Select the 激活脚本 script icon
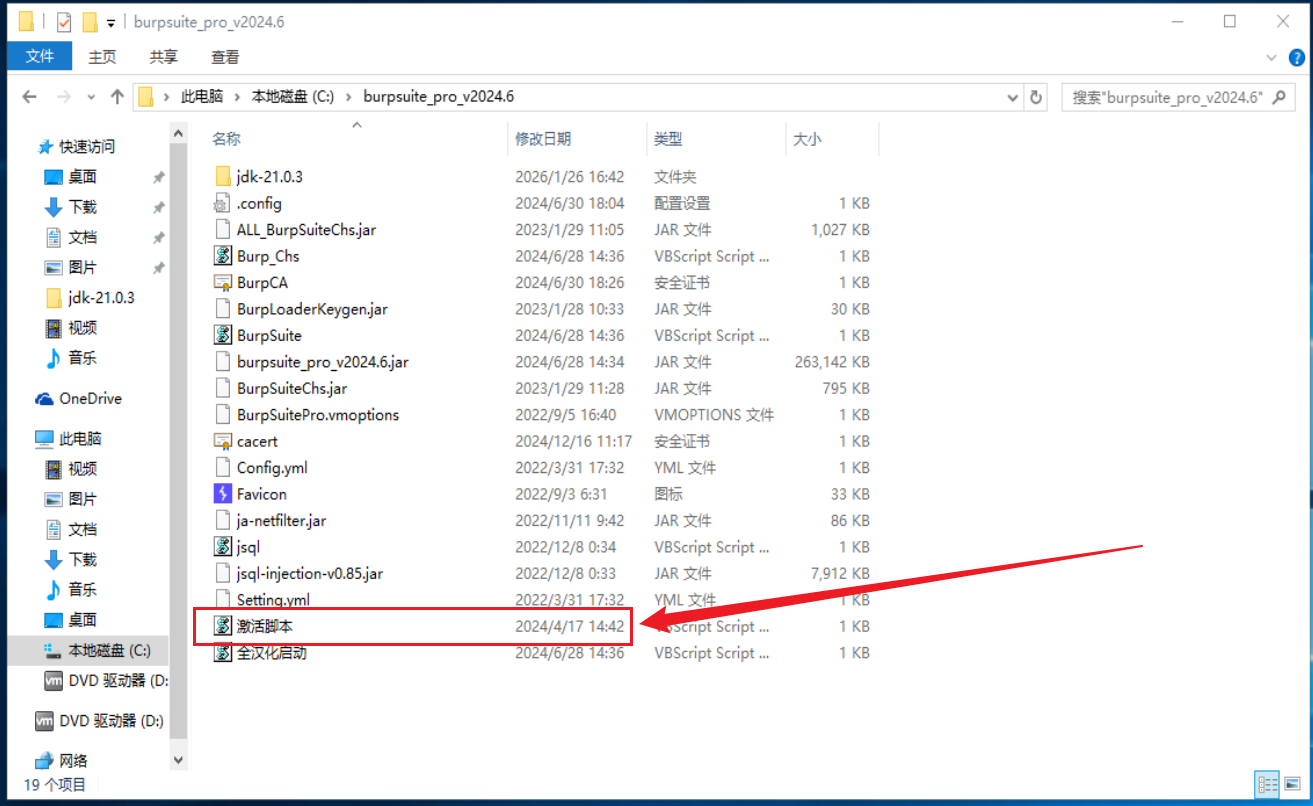The image size is (1313, 806). click(223, 626)
